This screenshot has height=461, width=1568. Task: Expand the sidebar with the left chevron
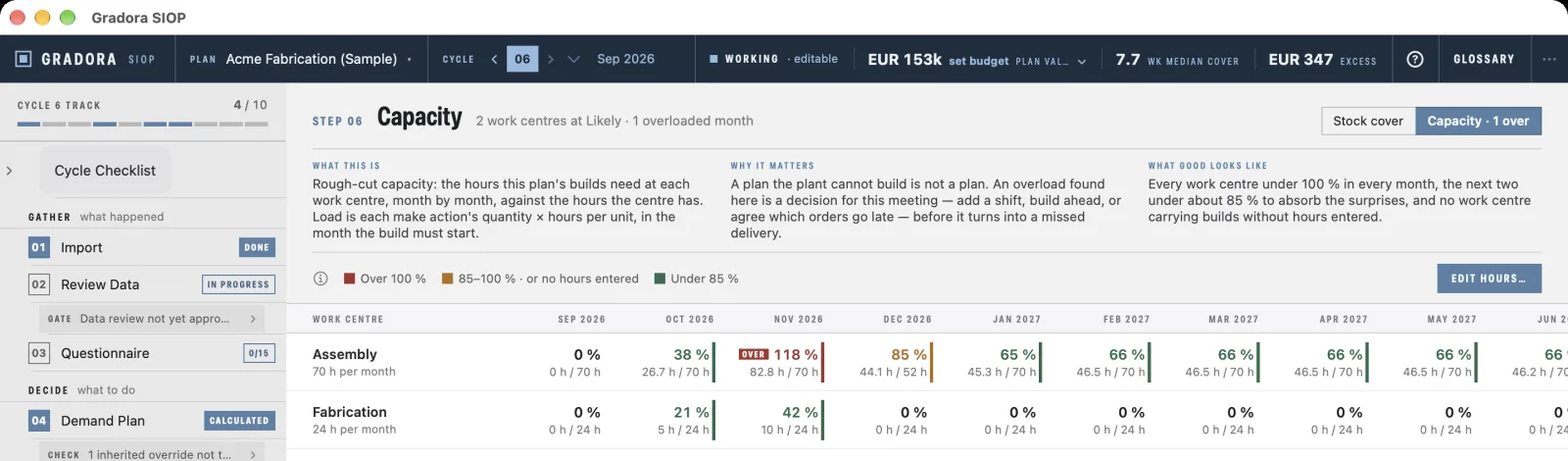tap(10, 171)
